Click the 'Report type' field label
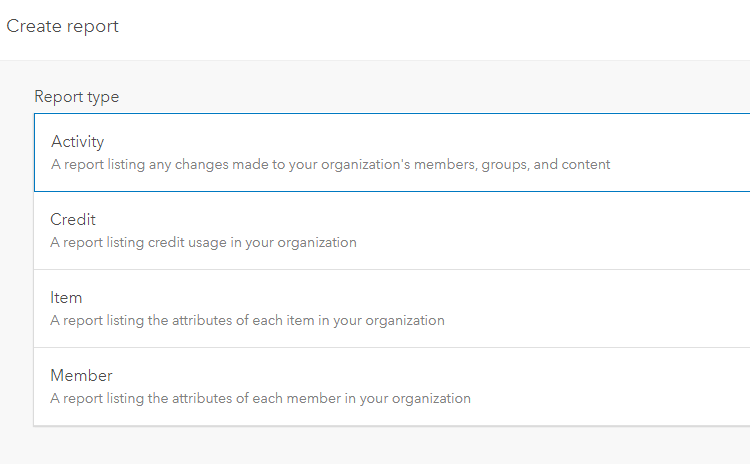 point(76,97)
